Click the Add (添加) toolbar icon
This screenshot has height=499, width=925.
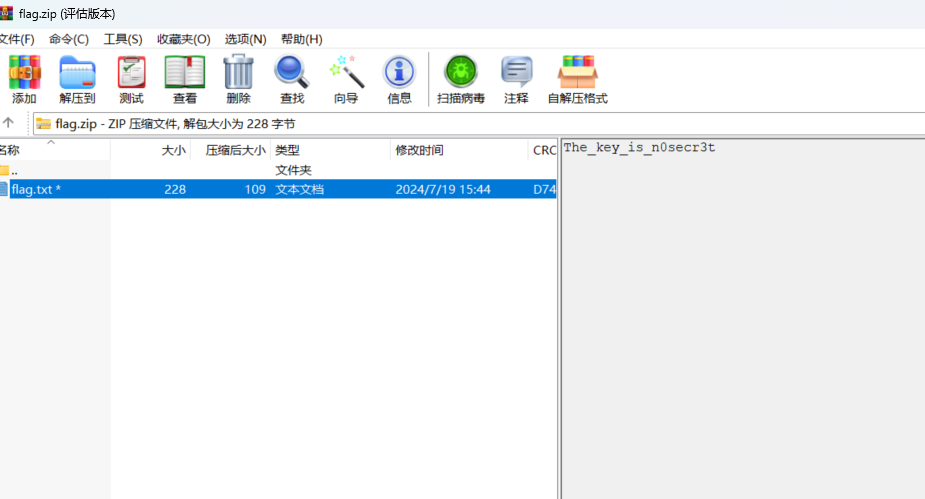[x=24, y=79]
